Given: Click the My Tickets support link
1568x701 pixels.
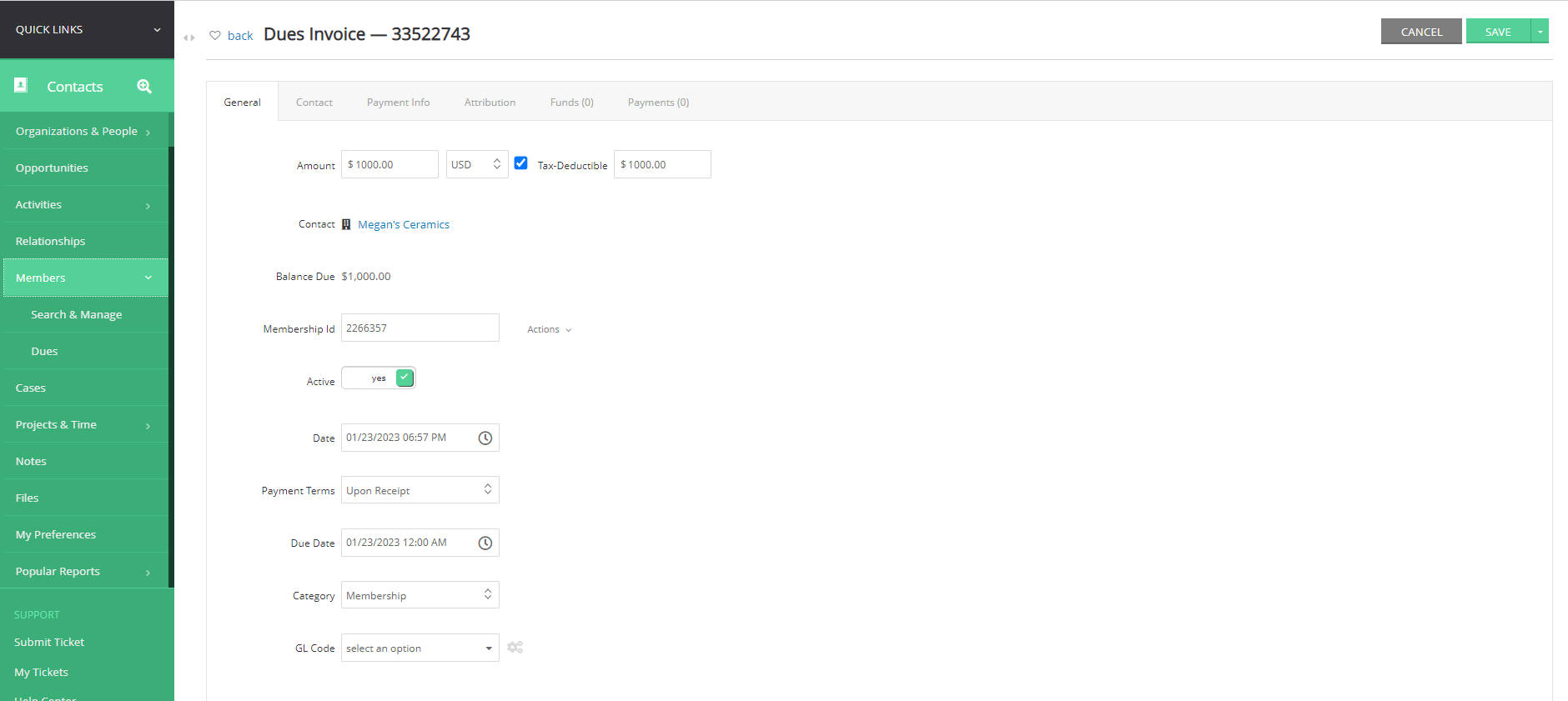Looking at the screenshot, I should (x=41, y=672).
